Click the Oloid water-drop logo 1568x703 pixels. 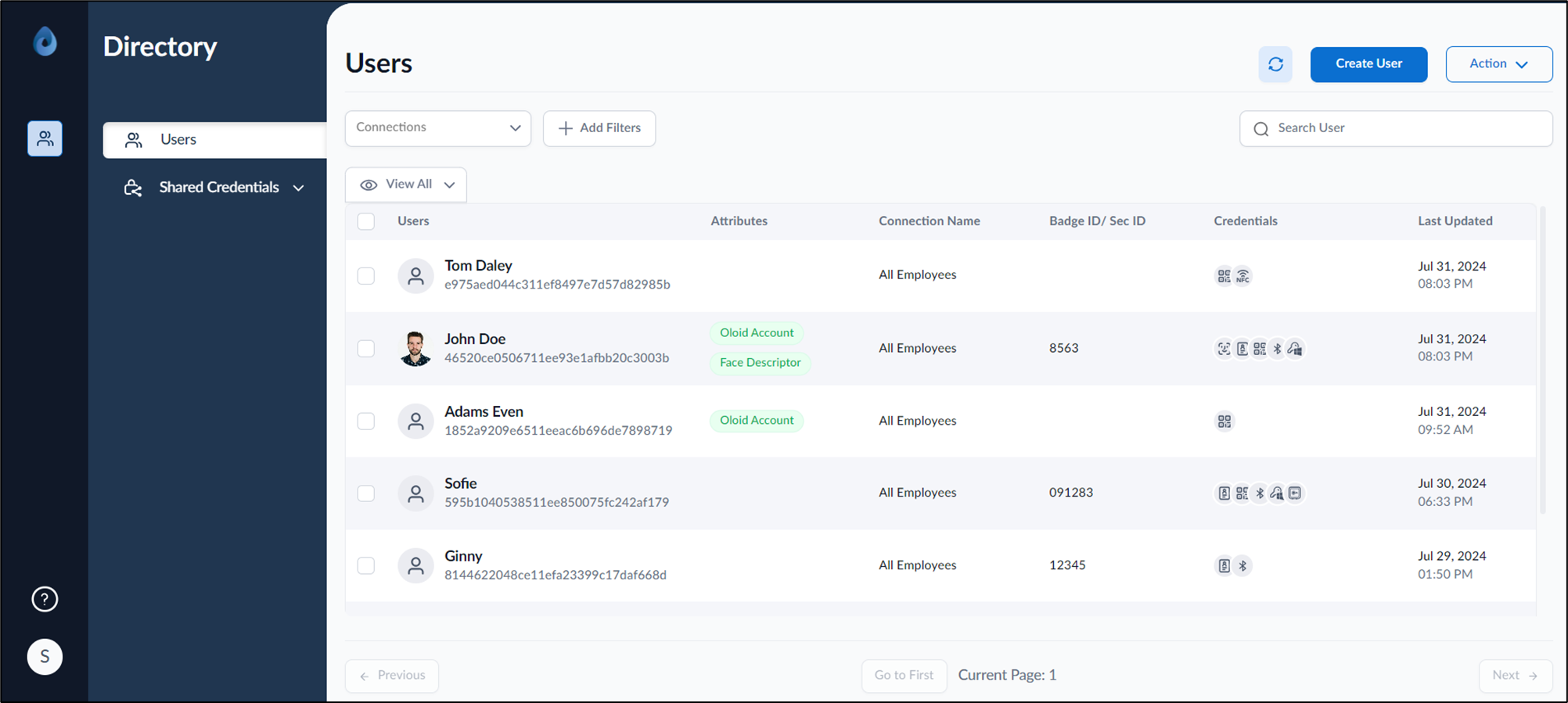click(45, 41)
